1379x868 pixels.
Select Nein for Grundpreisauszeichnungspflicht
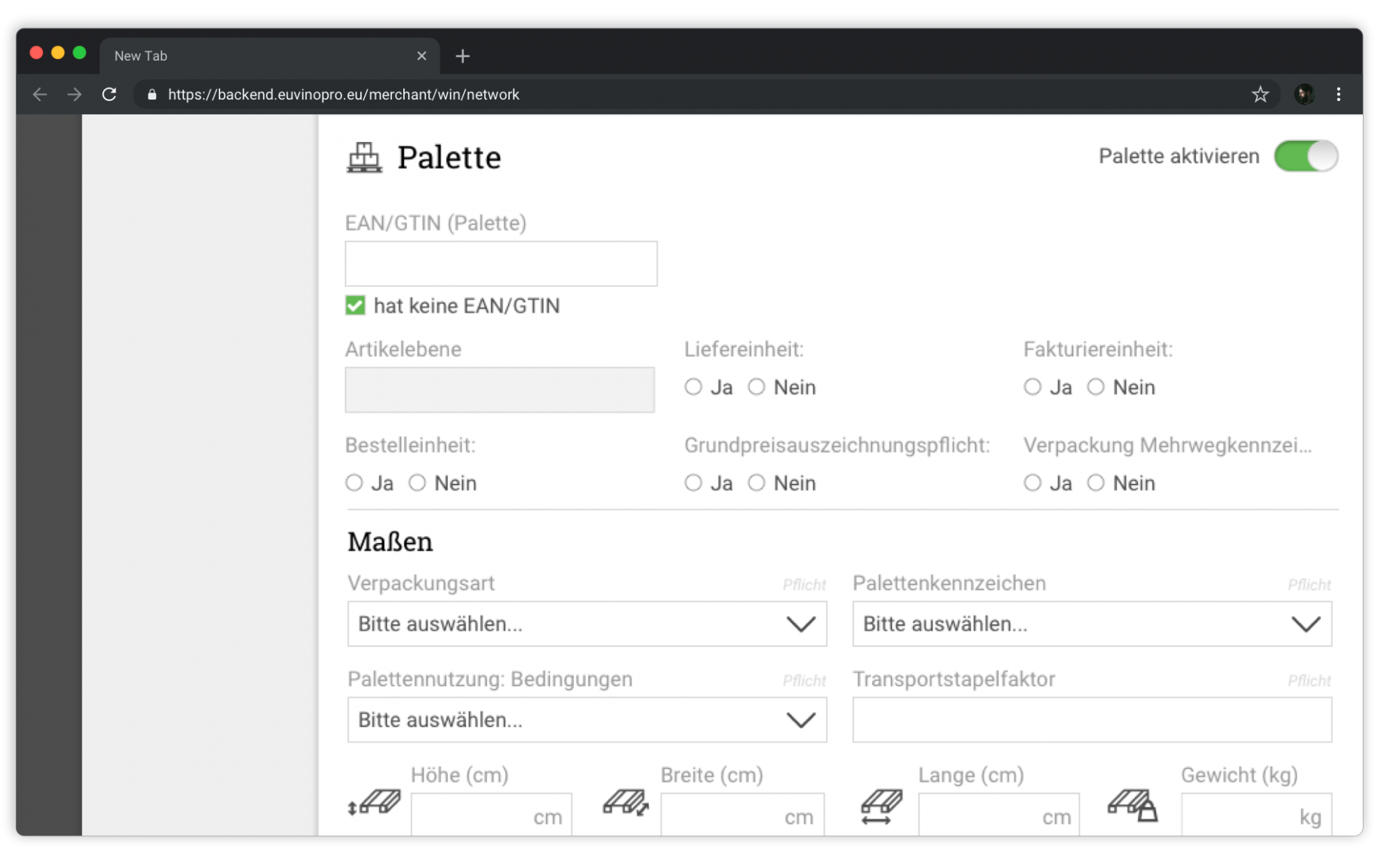click(x=756, y=482)
